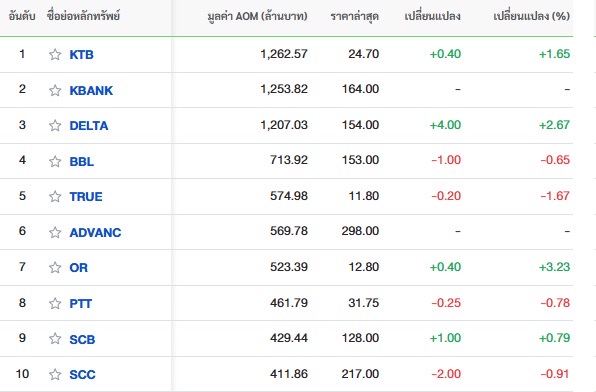The height and width of the screenshot is (392, 596).
Task: Toggle favorite star for PTT
Action: click(x=55, y=303)
